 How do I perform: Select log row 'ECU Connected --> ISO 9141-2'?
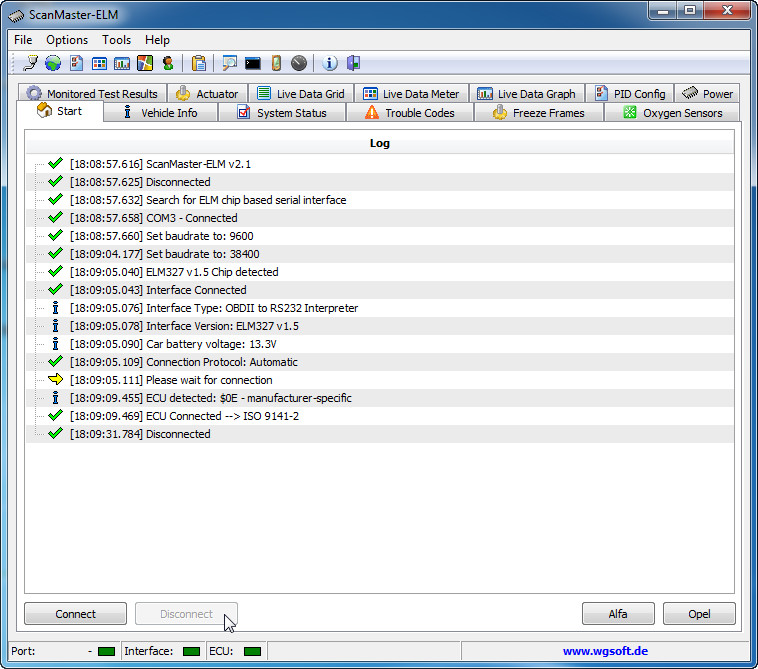(x=379, y=416)
